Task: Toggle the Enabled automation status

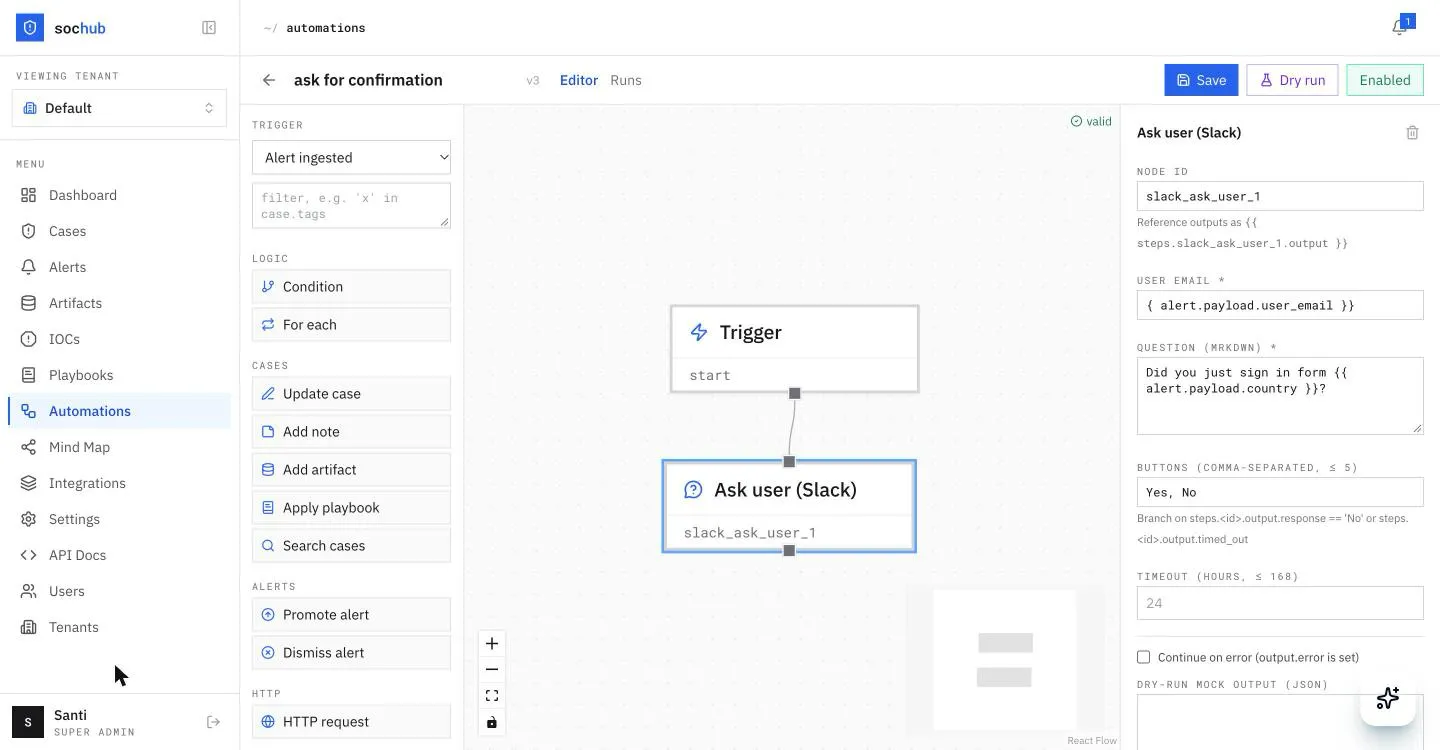Action: (1385, 80)
